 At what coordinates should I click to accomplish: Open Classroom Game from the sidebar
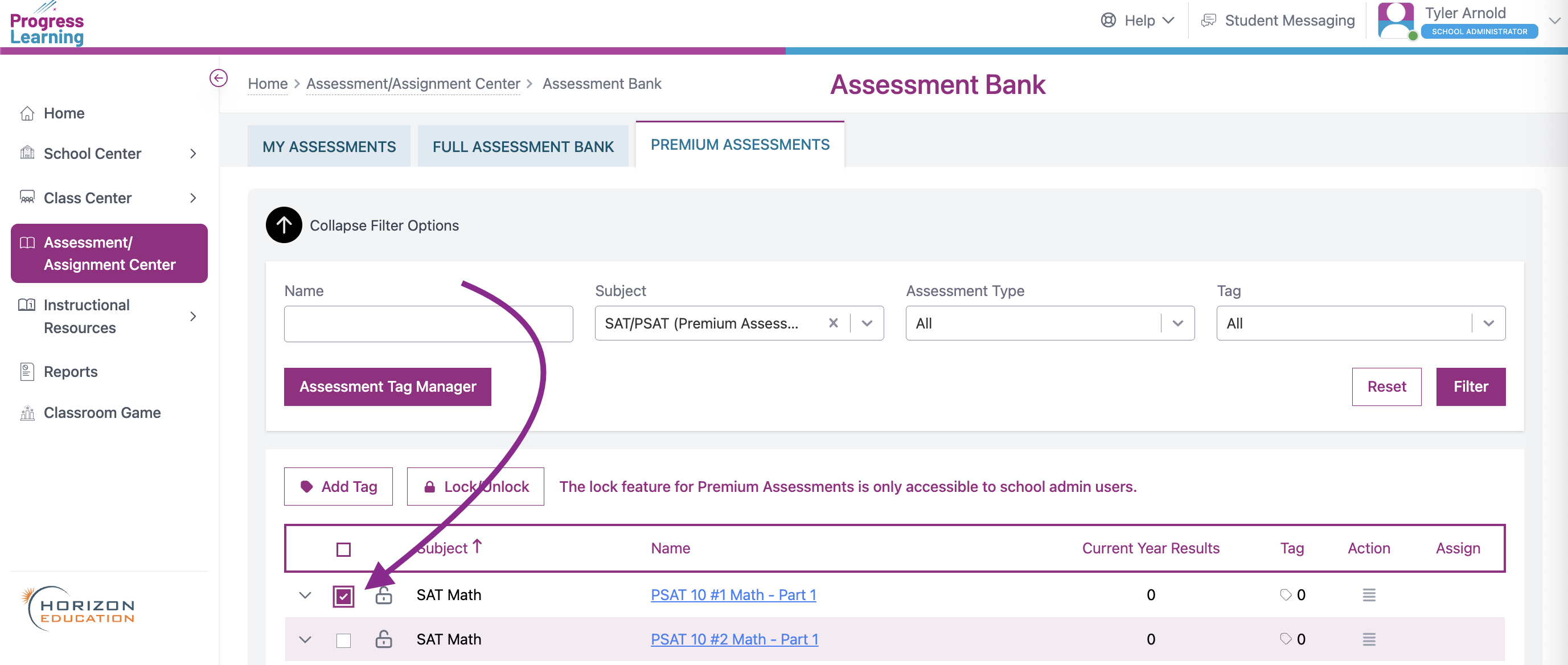[102, 413]
